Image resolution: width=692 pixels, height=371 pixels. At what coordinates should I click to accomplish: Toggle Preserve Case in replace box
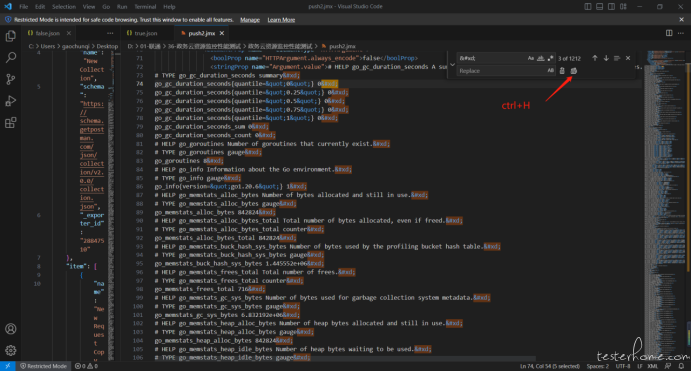click(550, 71)
